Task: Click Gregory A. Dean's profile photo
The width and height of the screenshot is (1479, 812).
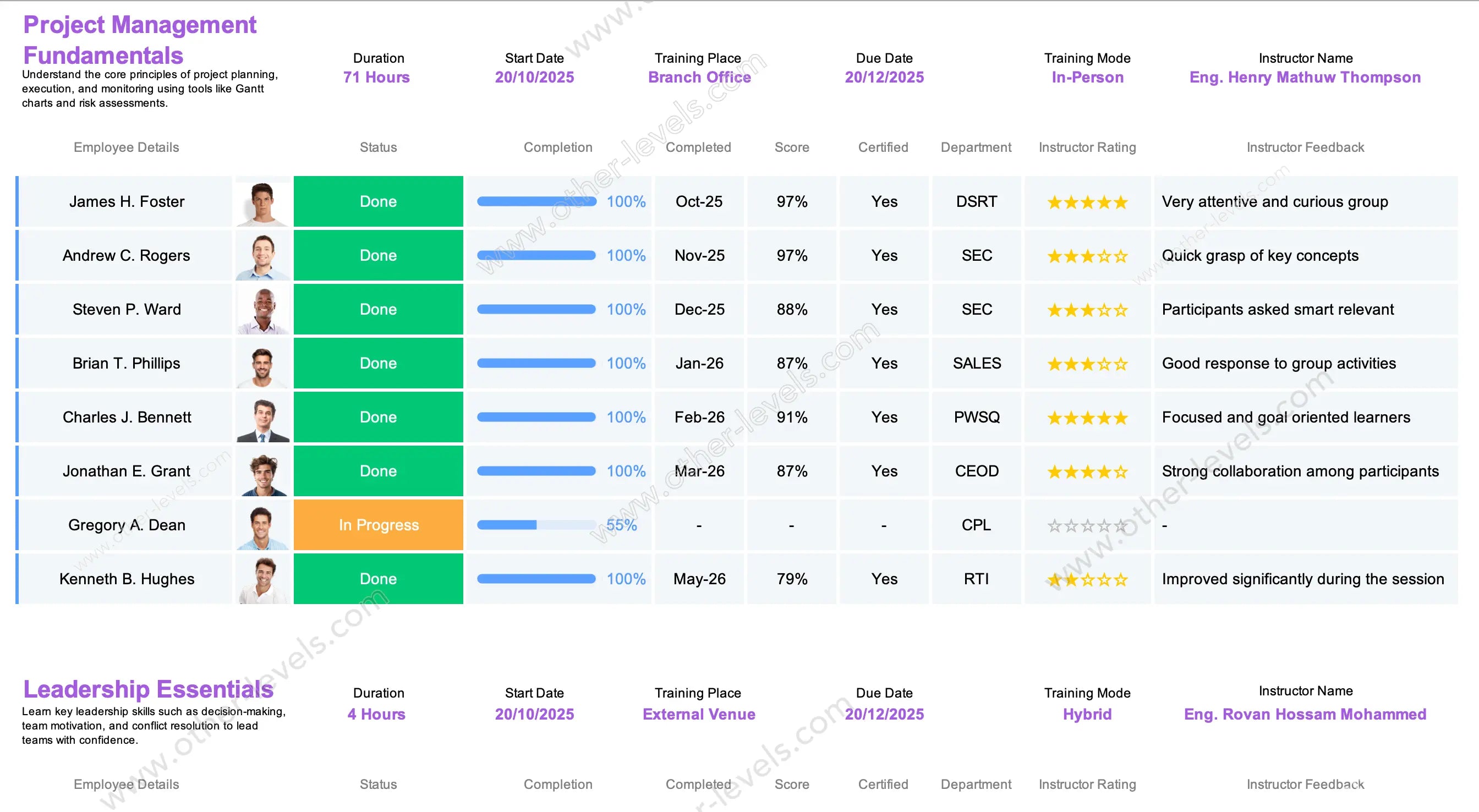Action: (262, 525)
